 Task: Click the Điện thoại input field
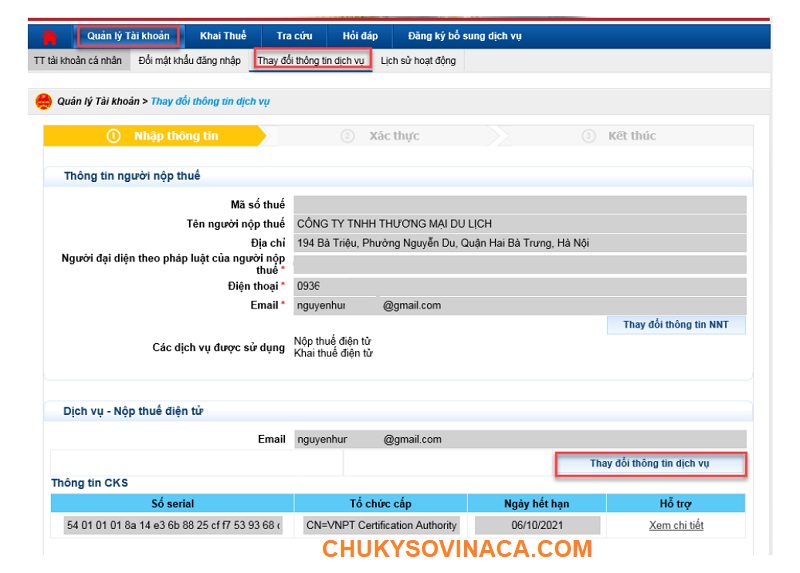tap(519, 286)
